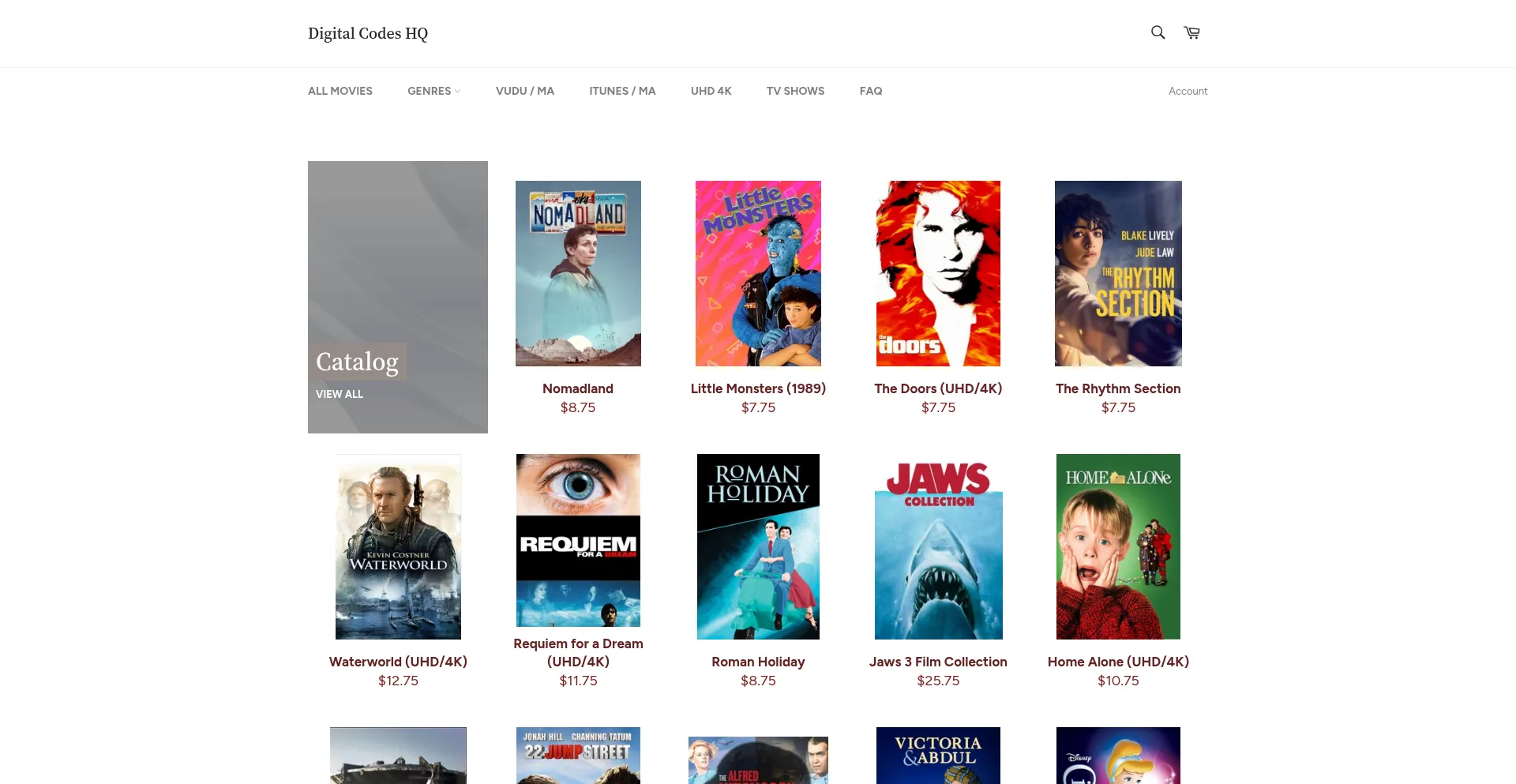
Task: Open the search magnifier icon
Action: click(1158, 32)
